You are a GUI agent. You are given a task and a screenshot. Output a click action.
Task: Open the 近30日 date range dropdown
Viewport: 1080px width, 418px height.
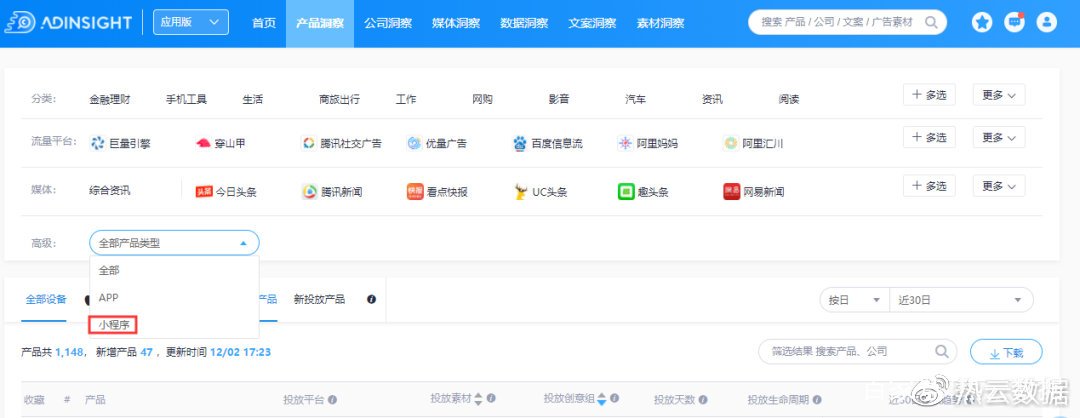[x=962, y=300]
